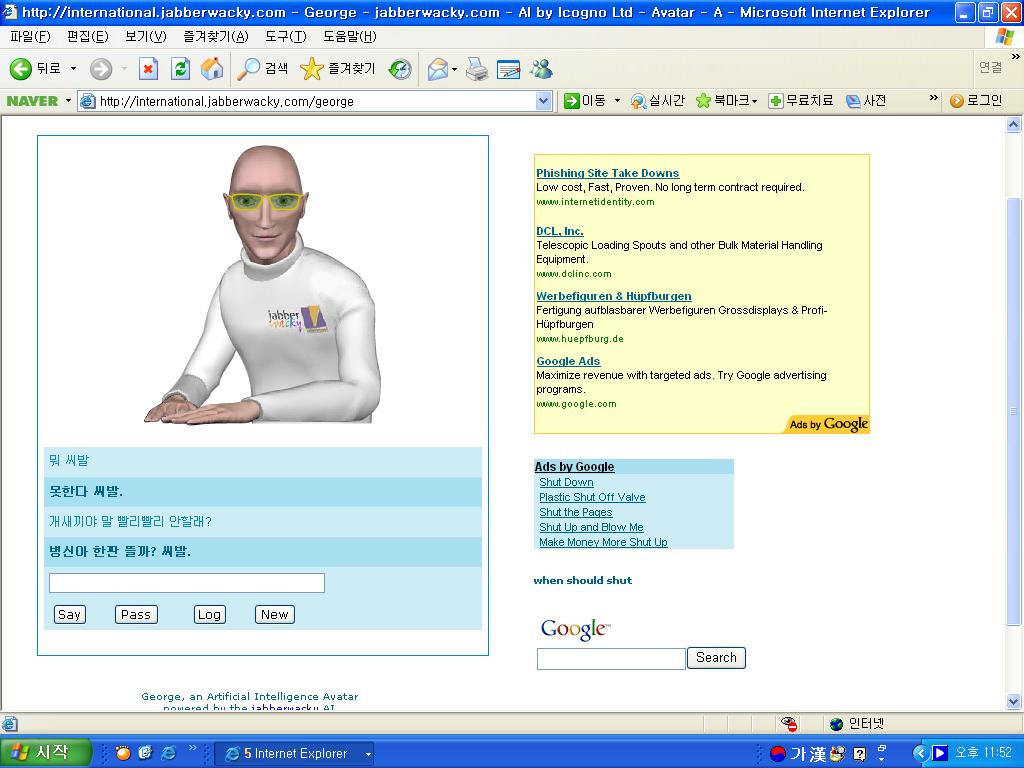Stop loading with the red X icon
The height and width of the screenshot is (768, 1024).
[148, 69]
